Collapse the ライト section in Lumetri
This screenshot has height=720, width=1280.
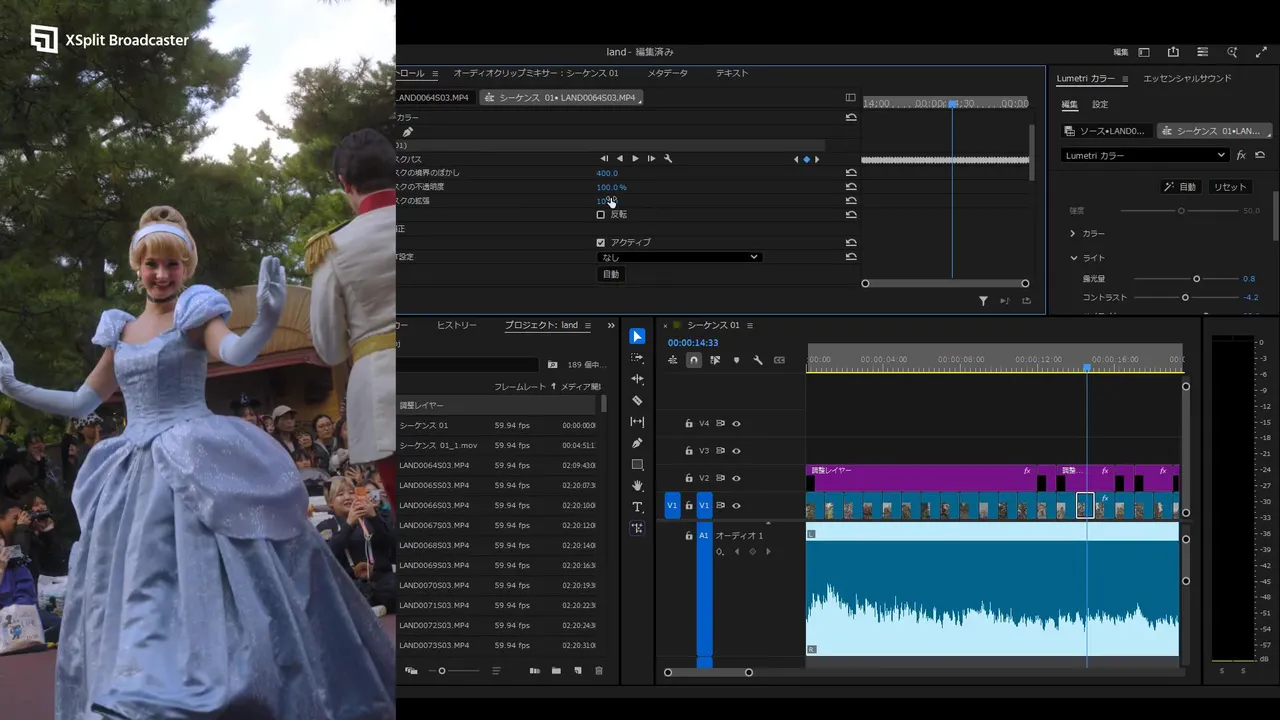pos(1073,258)
